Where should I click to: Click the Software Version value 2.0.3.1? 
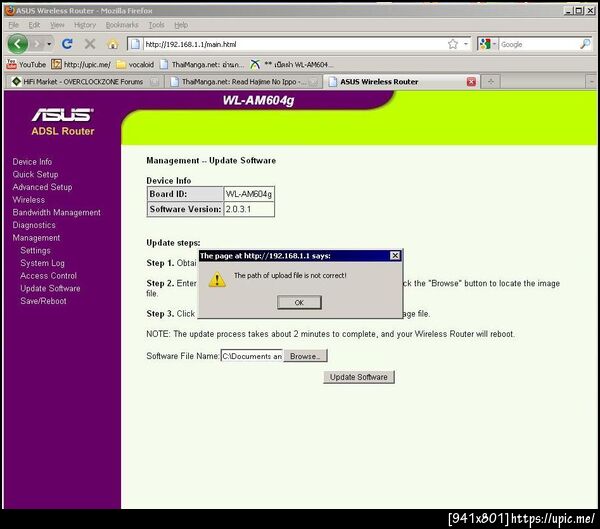(x=238, y=209)
